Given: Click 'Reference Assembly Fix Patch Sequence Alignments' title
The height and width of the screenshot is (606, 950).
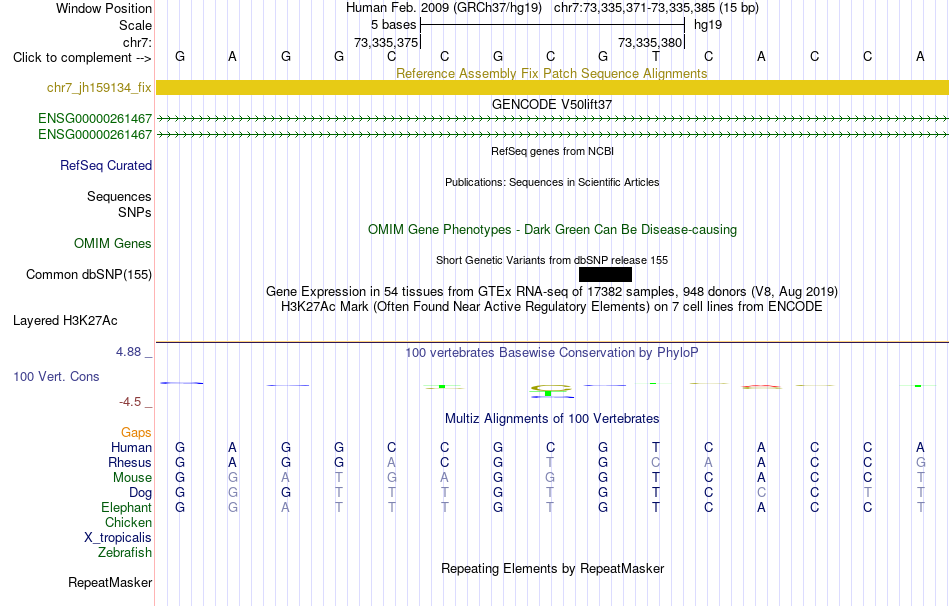Looking at the screenshot, I should click(552, 73).
